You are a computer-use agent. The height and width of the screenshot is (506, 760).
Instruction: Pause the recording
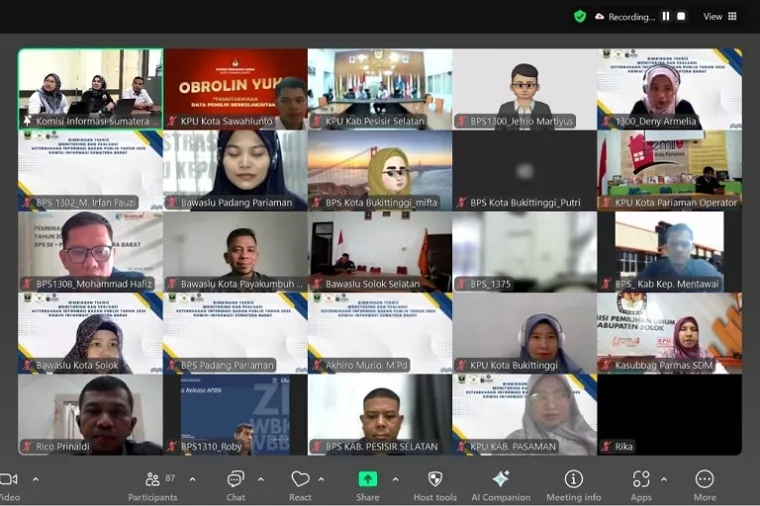click(666, 16)
